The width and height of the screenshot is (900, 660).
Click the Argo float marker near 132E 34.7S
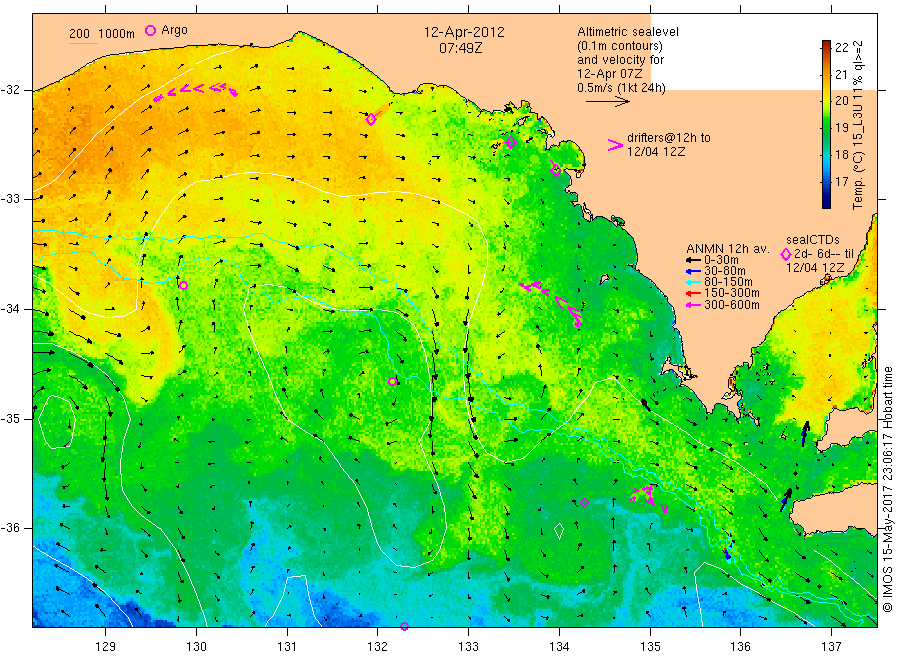coord(393,382)
